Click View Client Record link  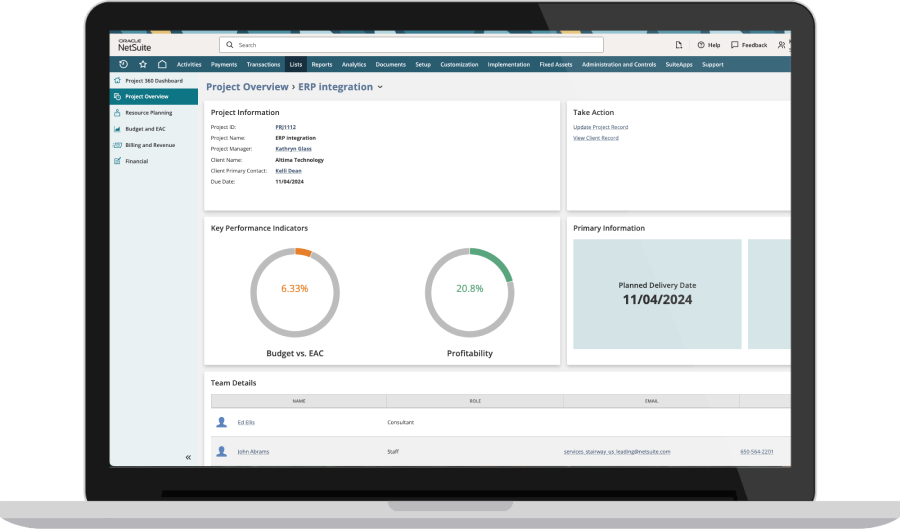596,138
